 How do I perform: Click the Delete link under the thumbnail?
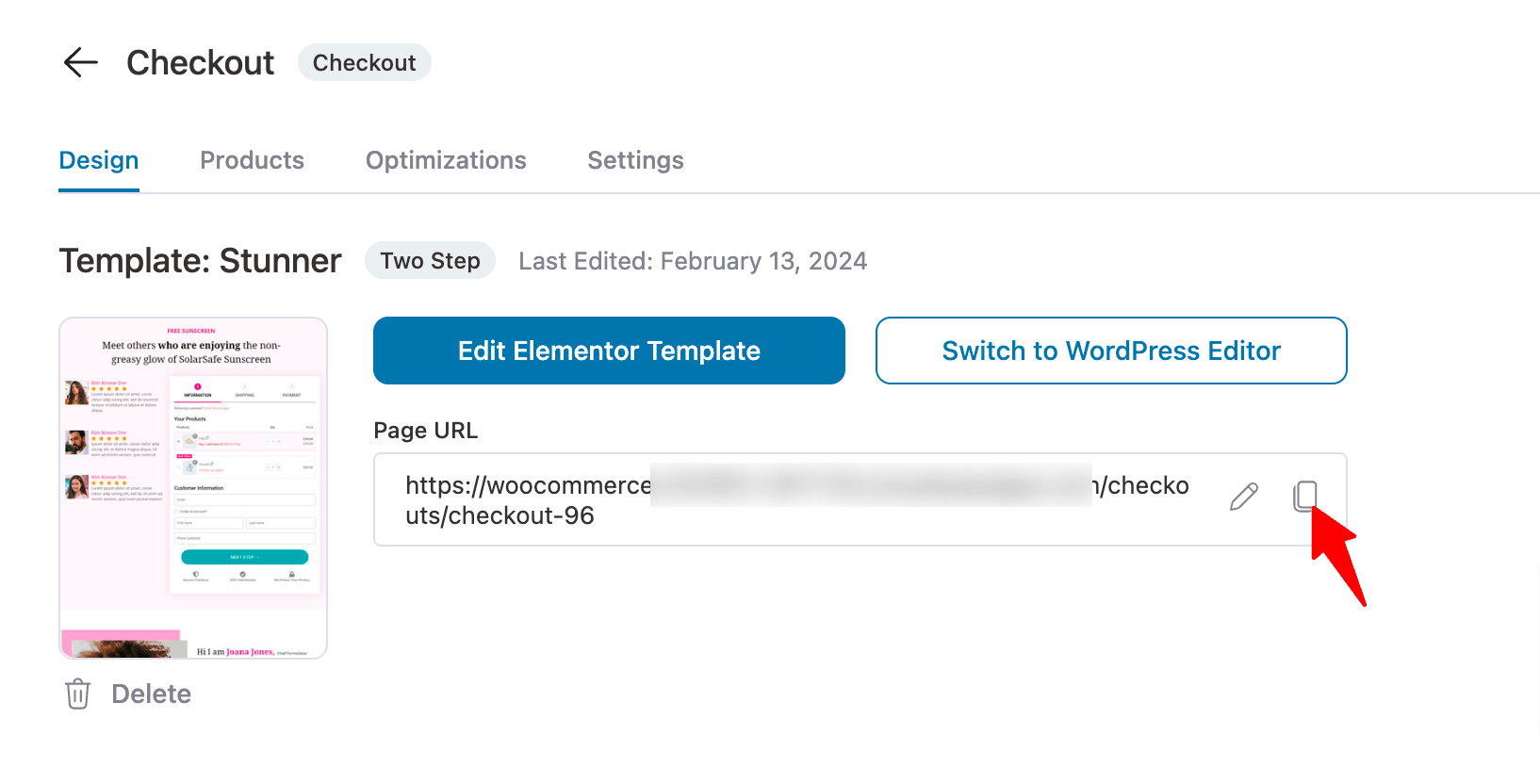pos(151,694)
